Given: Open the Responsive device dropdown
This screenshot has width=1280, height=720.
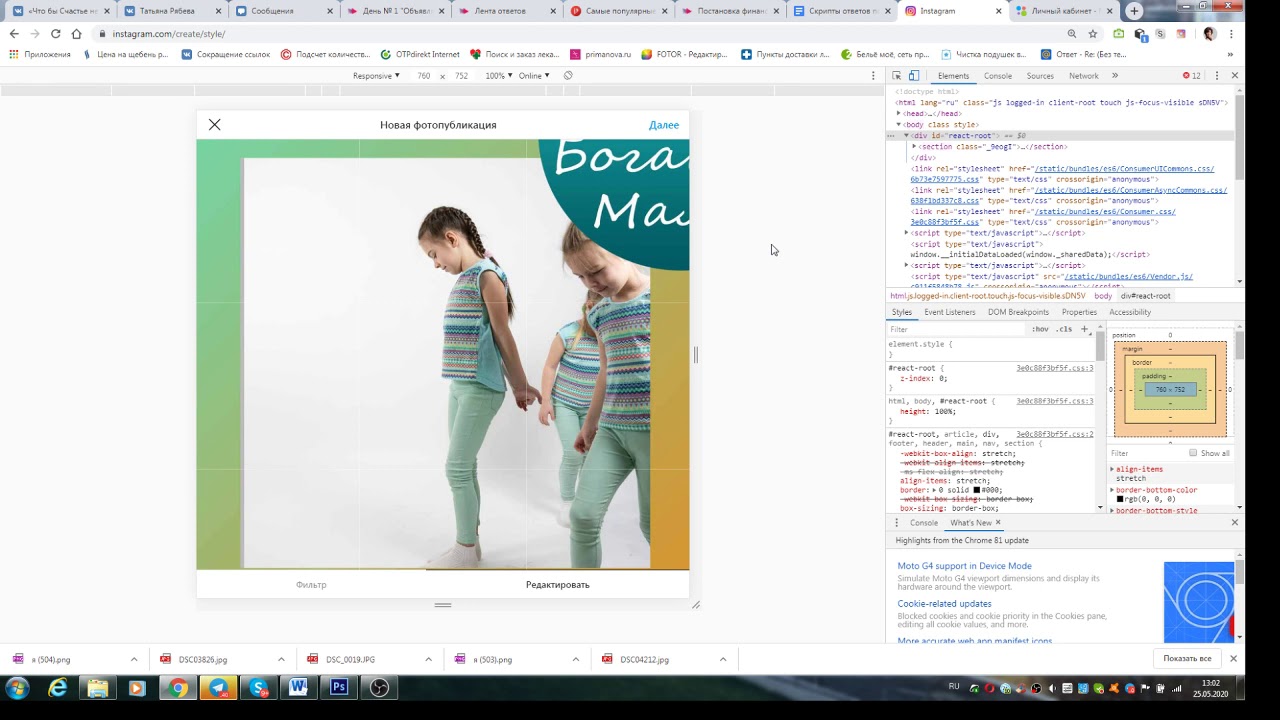Looking at the screenshot, I should click(x=376, y=76).
